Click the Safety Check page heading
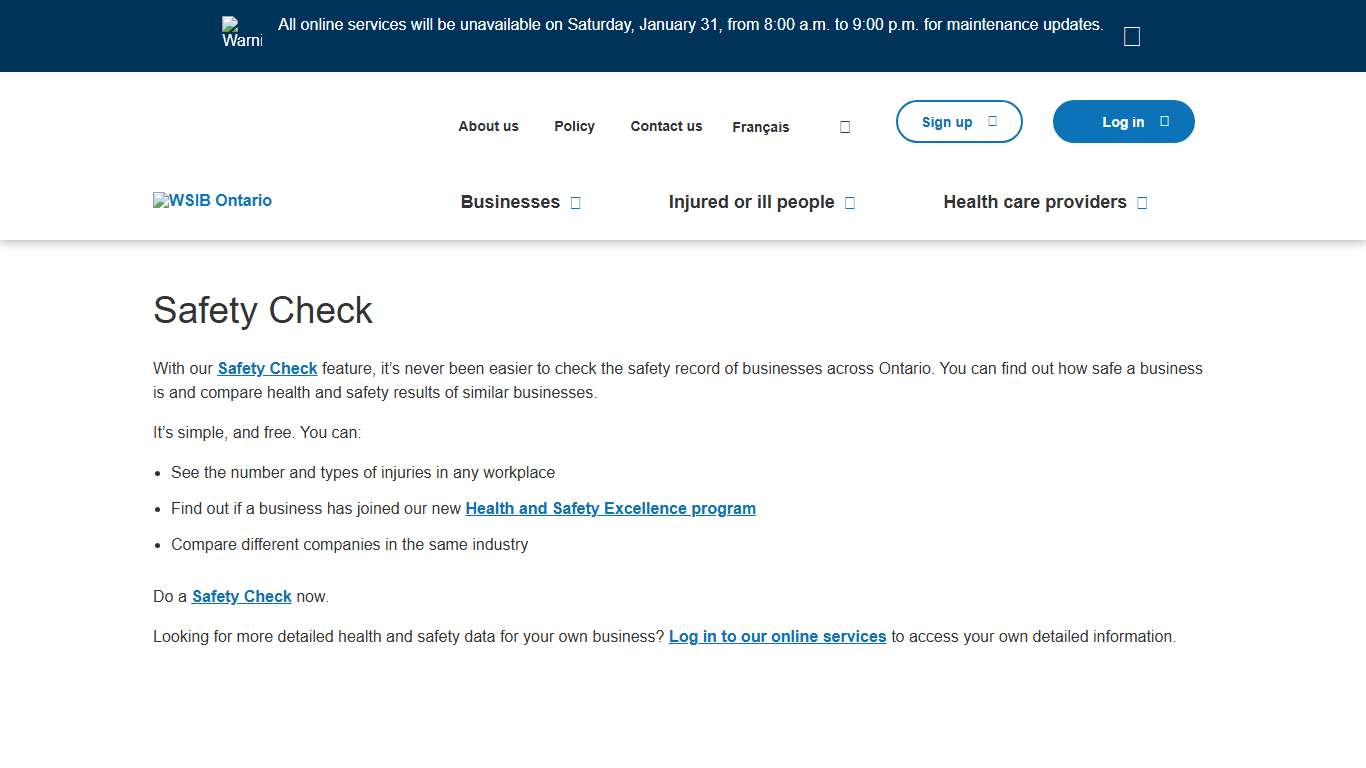Screen dimensions: 1366x768 coord(262,311)
